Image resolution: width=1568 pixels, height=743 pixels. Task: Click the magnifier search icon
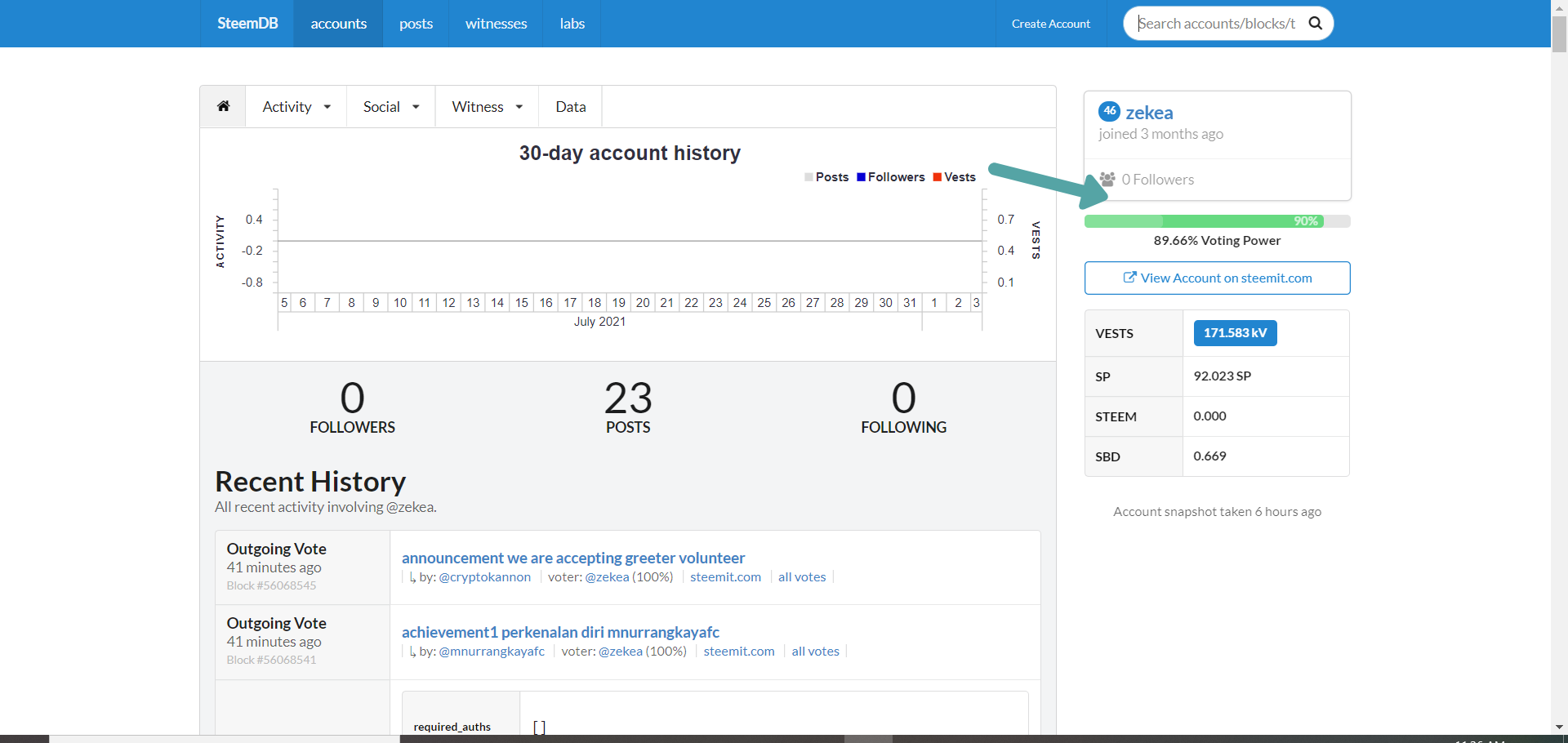[x=1316, y=23]
